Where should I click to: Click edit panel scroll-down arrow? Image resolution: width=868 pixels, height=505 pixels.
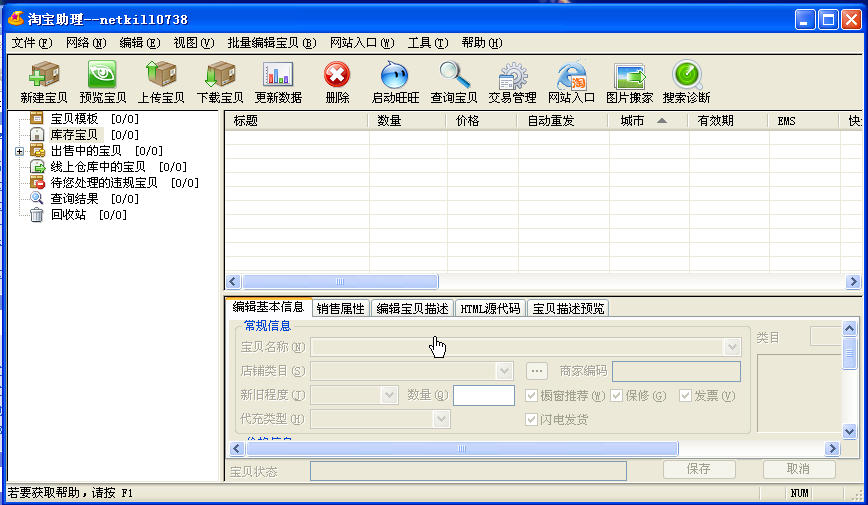[849, 430]
